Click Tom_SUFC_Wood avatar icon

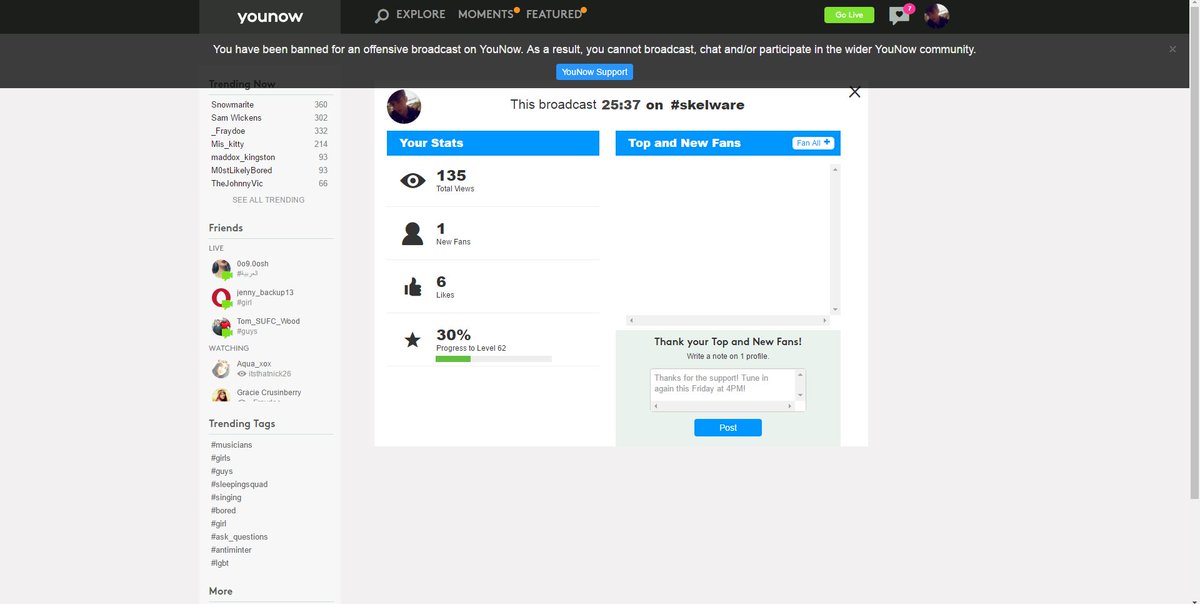pos(221,327)
